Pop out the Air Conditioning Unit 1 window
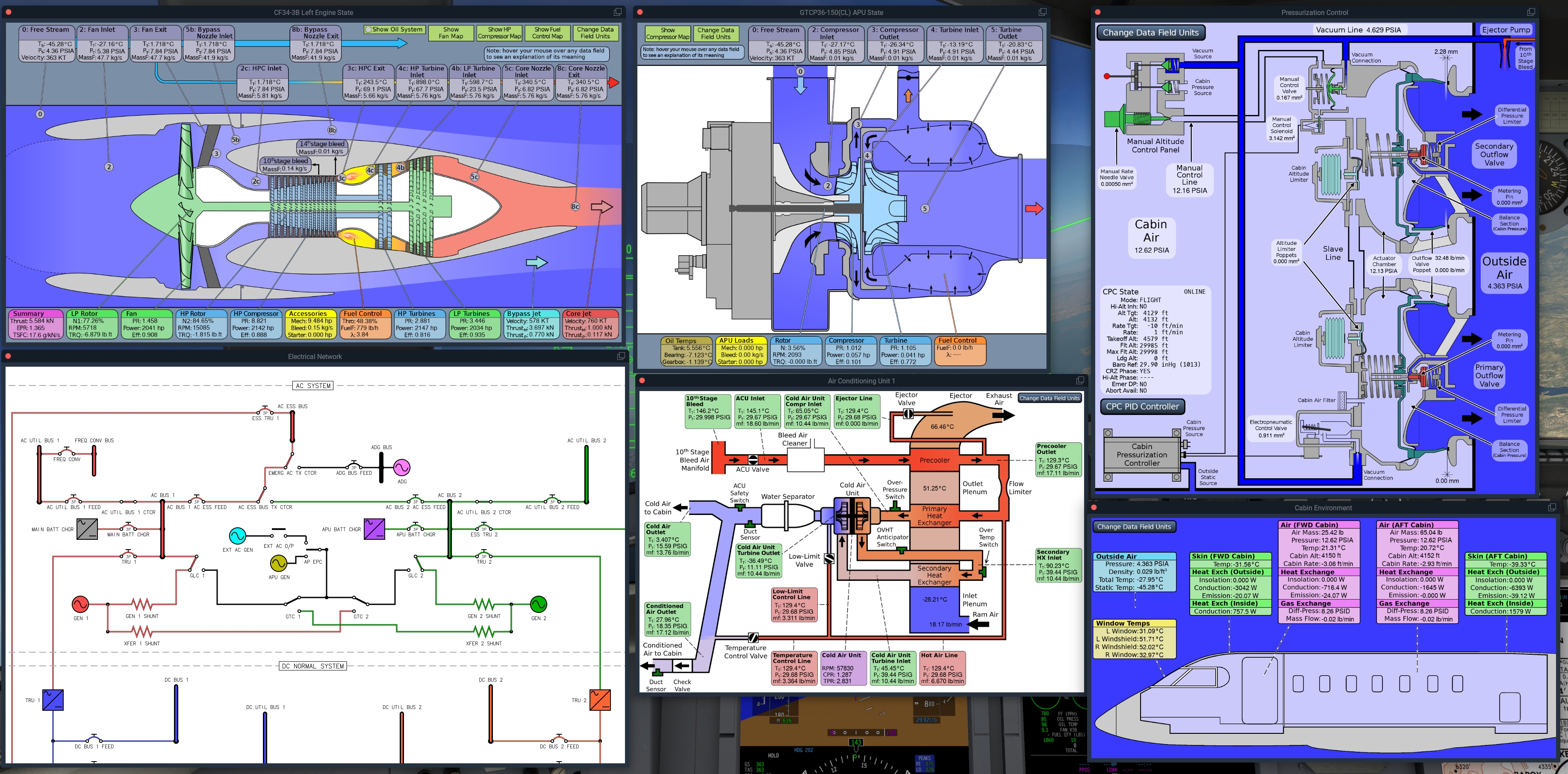This screenshot has height=774, width=1568. click(1080, 380)
